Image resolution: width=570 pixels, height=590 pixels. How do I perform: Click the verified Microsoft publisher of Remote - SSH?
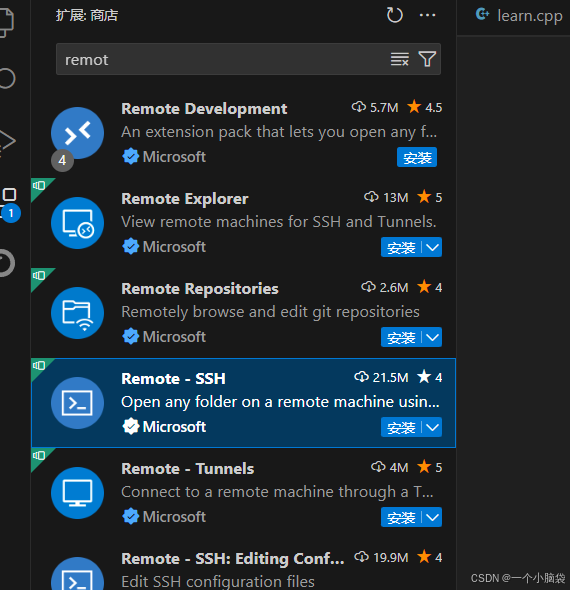point(164,427)
